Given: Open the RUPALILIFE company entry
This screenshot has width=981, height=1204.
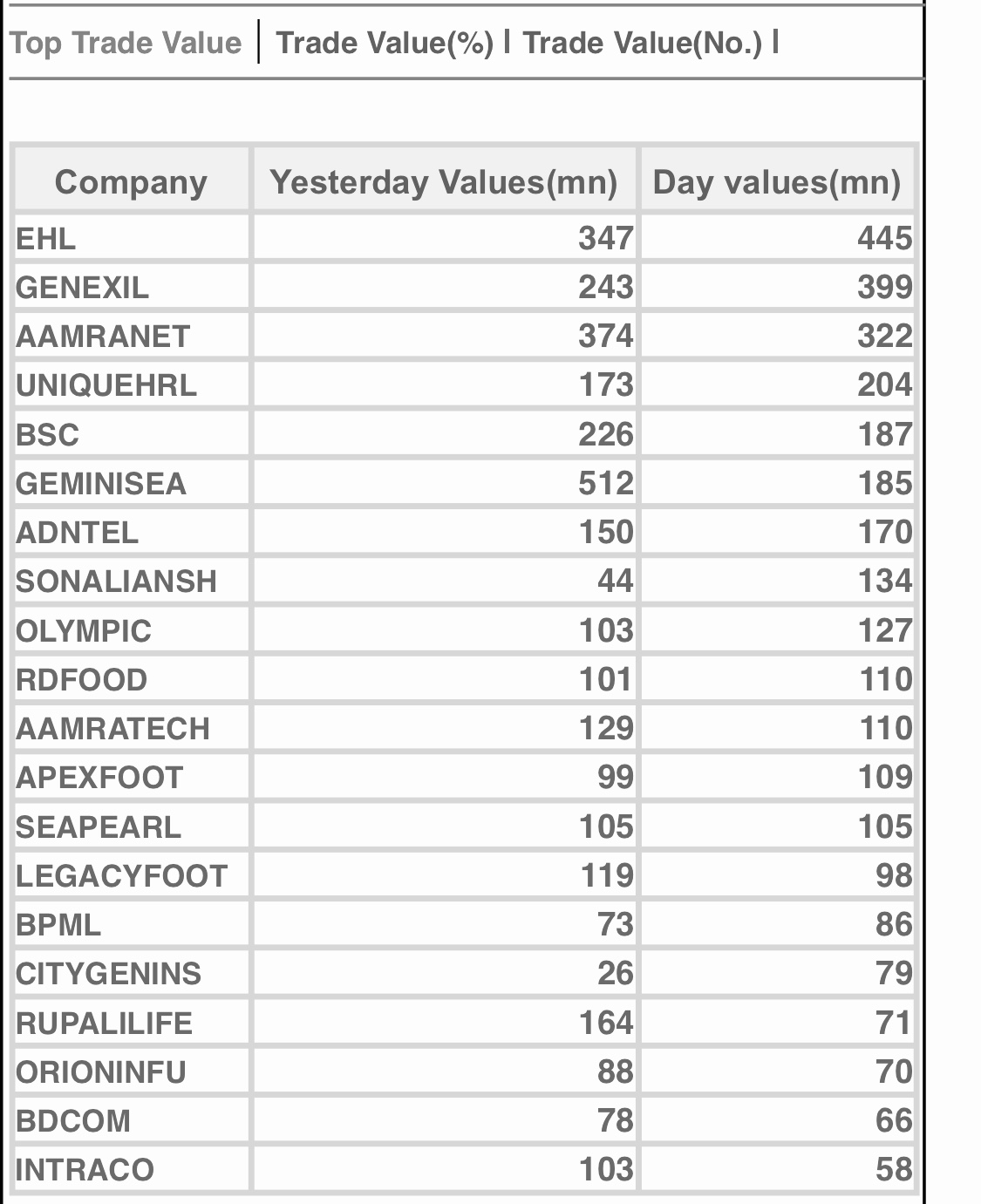Looking at the screenshot, I should 104,1023.
